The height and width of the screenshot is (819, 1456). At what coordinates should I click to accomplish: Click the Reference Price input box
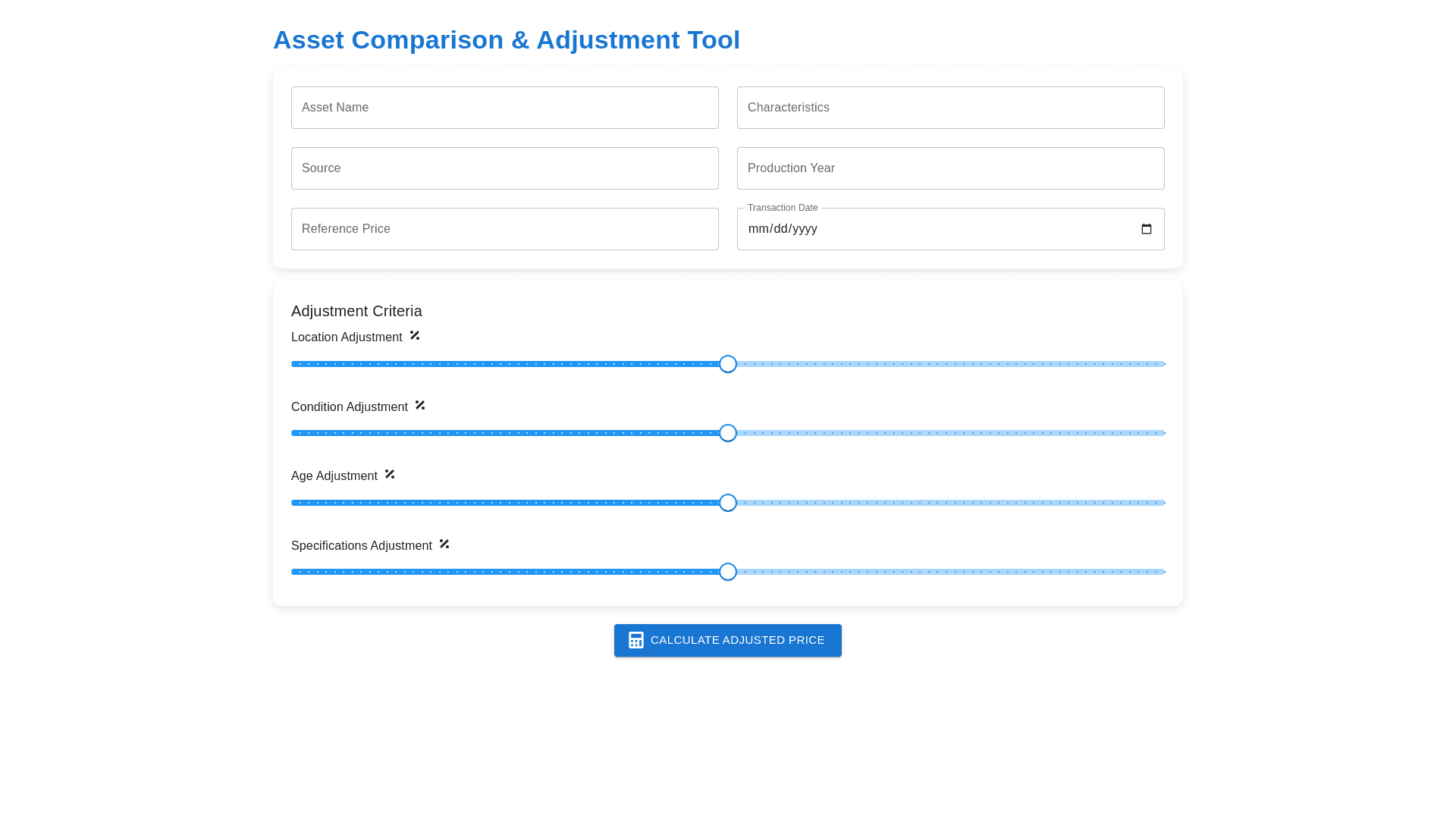click(504, 229)
